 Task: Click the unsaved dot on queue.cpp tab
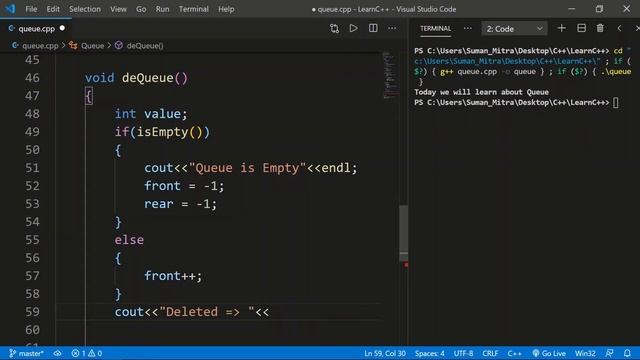tap(62, 28)
